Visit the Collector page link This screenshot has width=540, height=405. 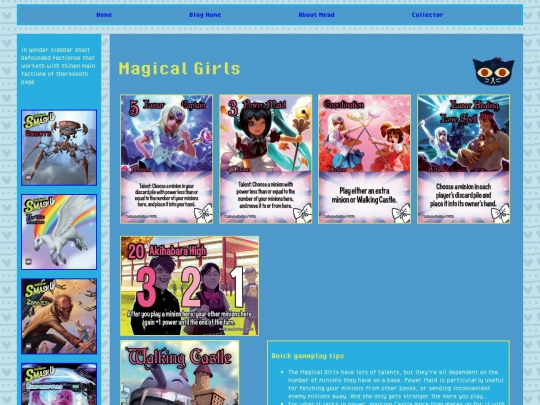point(427,15)
